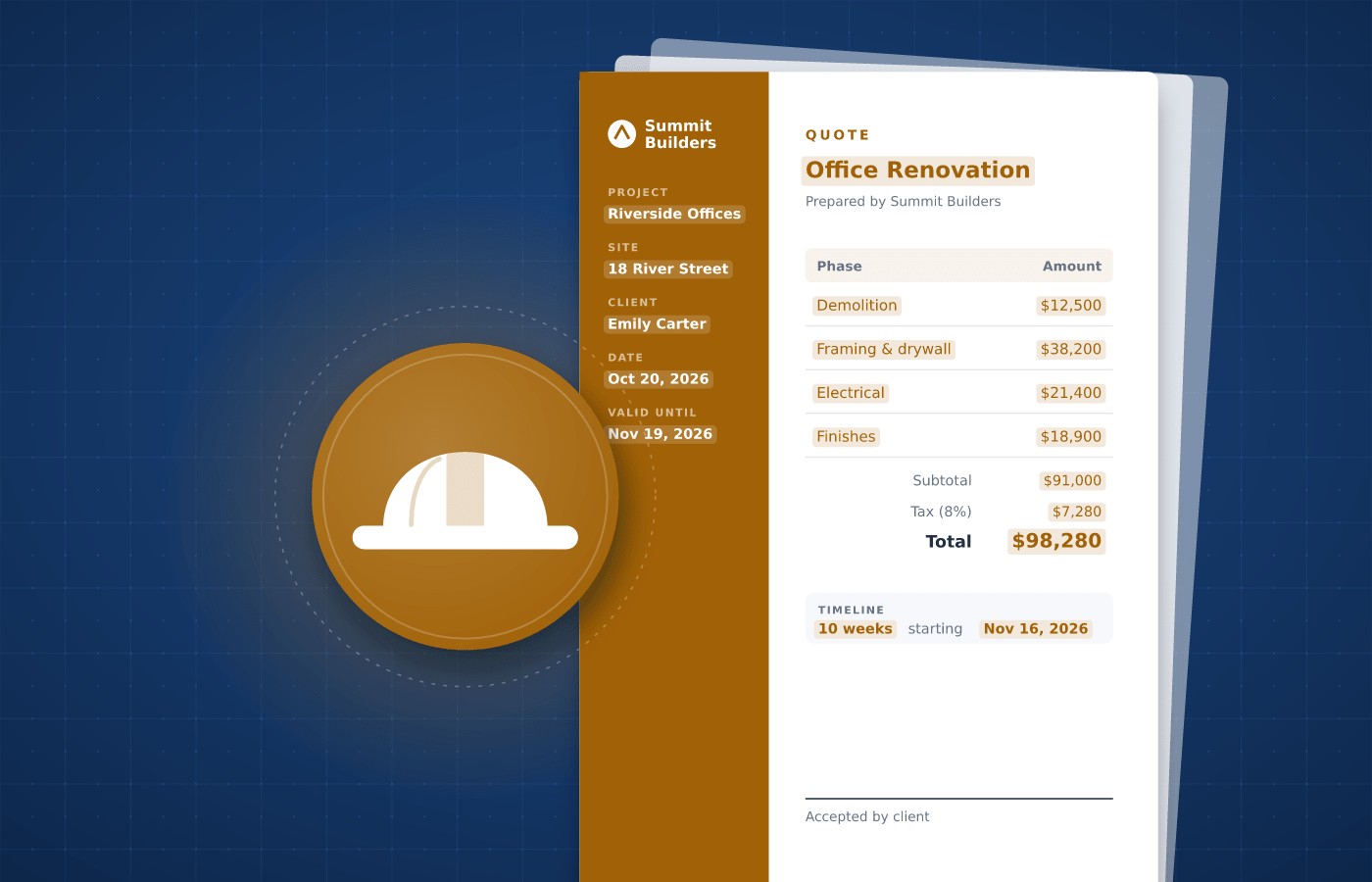This screenshot has height=882, width=1372.
Task: Select the Electrical phase label
Action: (851, 393)
